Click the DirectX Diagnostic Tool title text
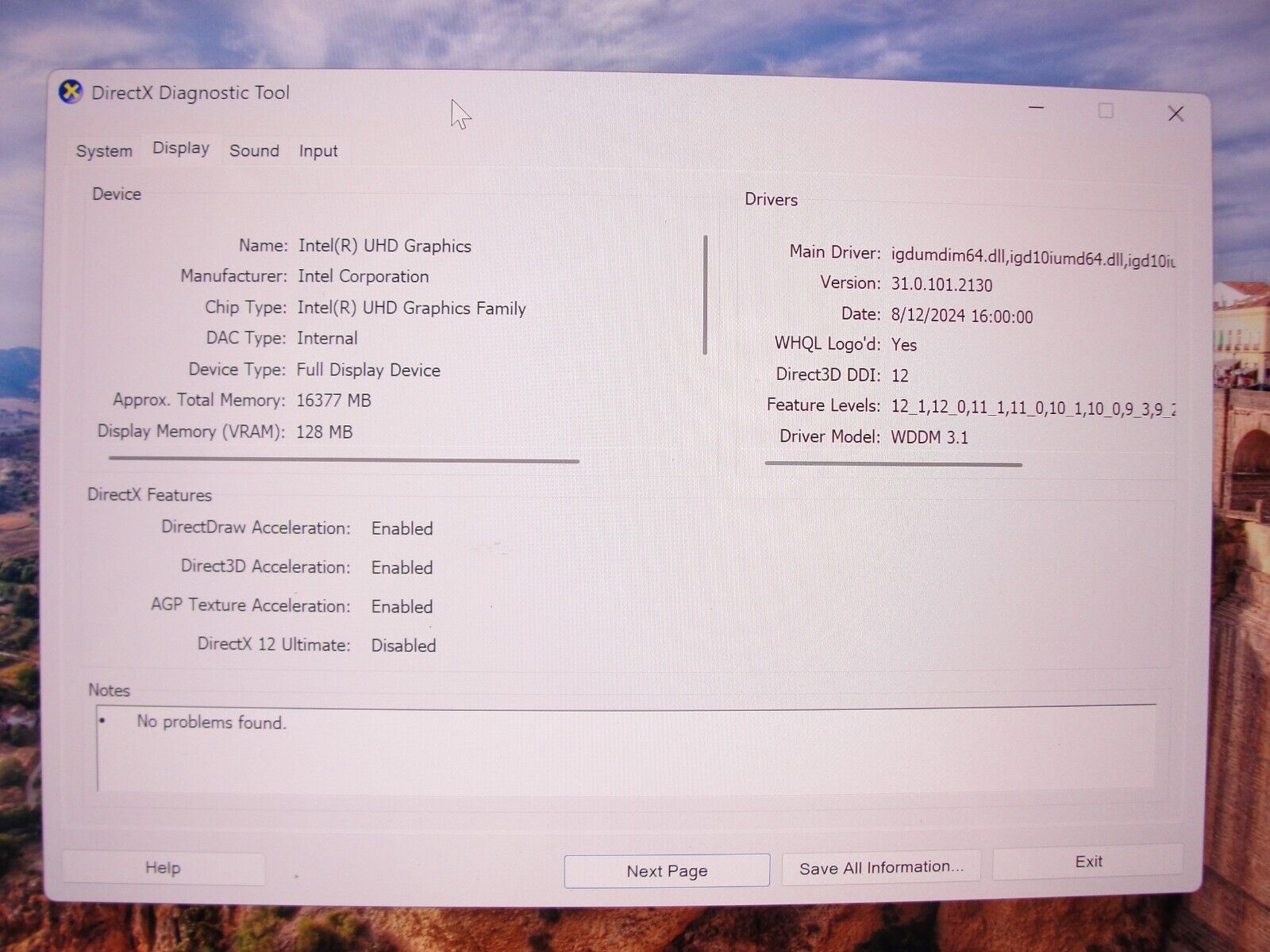Image resolution: width=1270 pixels, height=952 pixels. (x=190, y=93)
